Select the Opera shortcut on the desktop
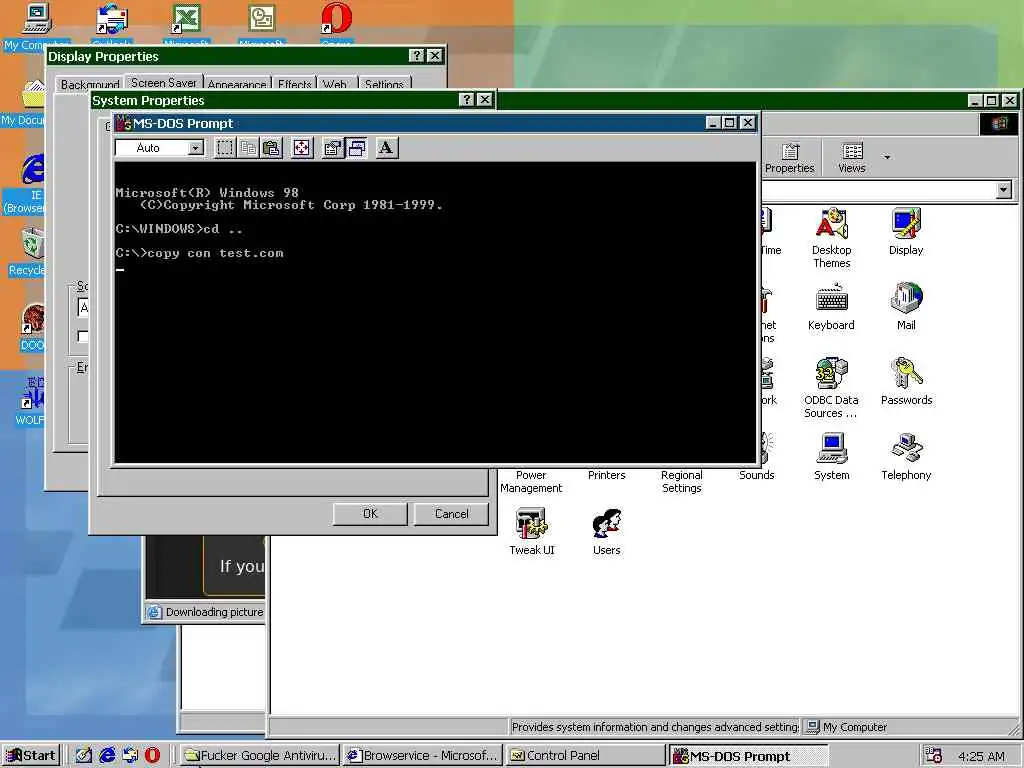This screenshot has height=768, width=1024. click(337, 25)
